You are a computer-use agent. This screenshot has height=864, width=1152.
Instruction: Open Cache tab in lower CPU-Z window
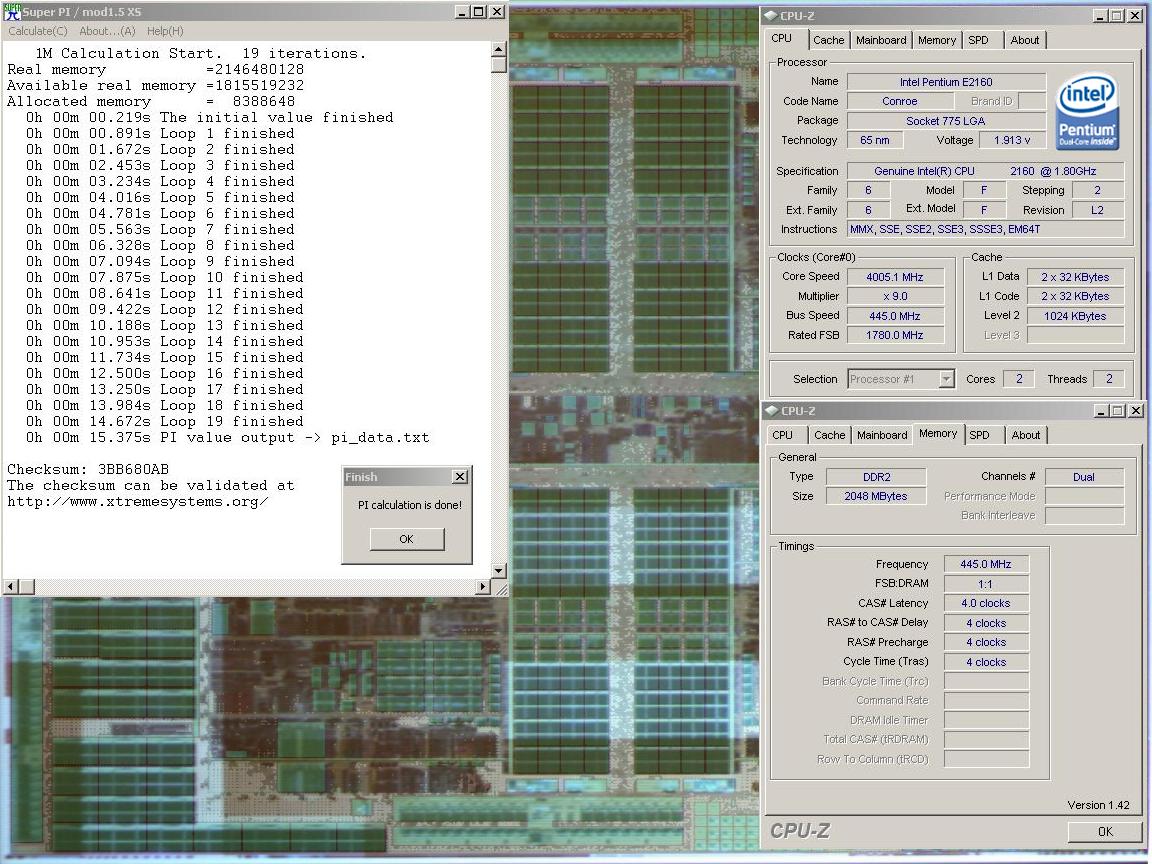pos(829,435)
